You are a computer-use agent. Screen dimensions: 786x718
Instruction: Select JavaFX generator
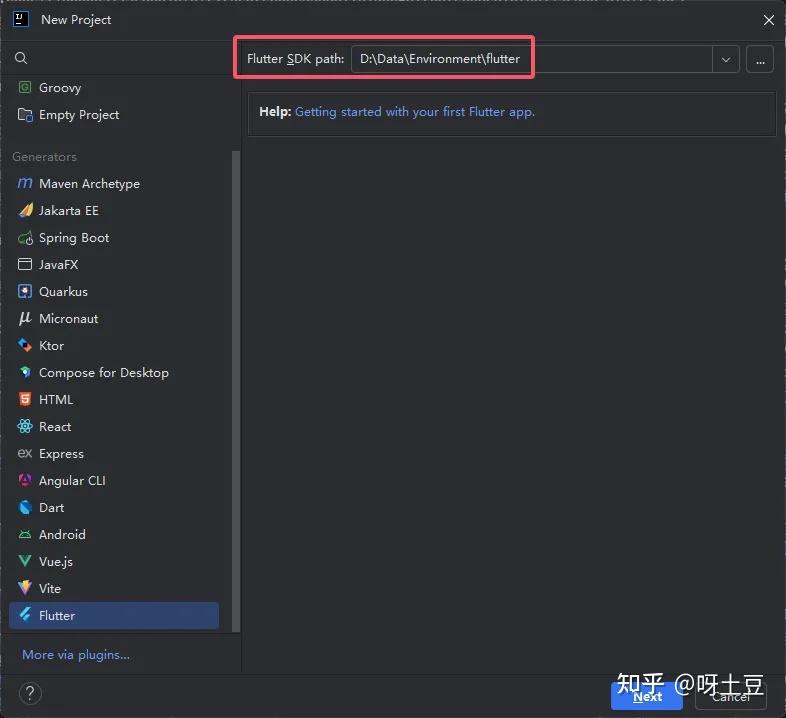[x=114, y=264]
